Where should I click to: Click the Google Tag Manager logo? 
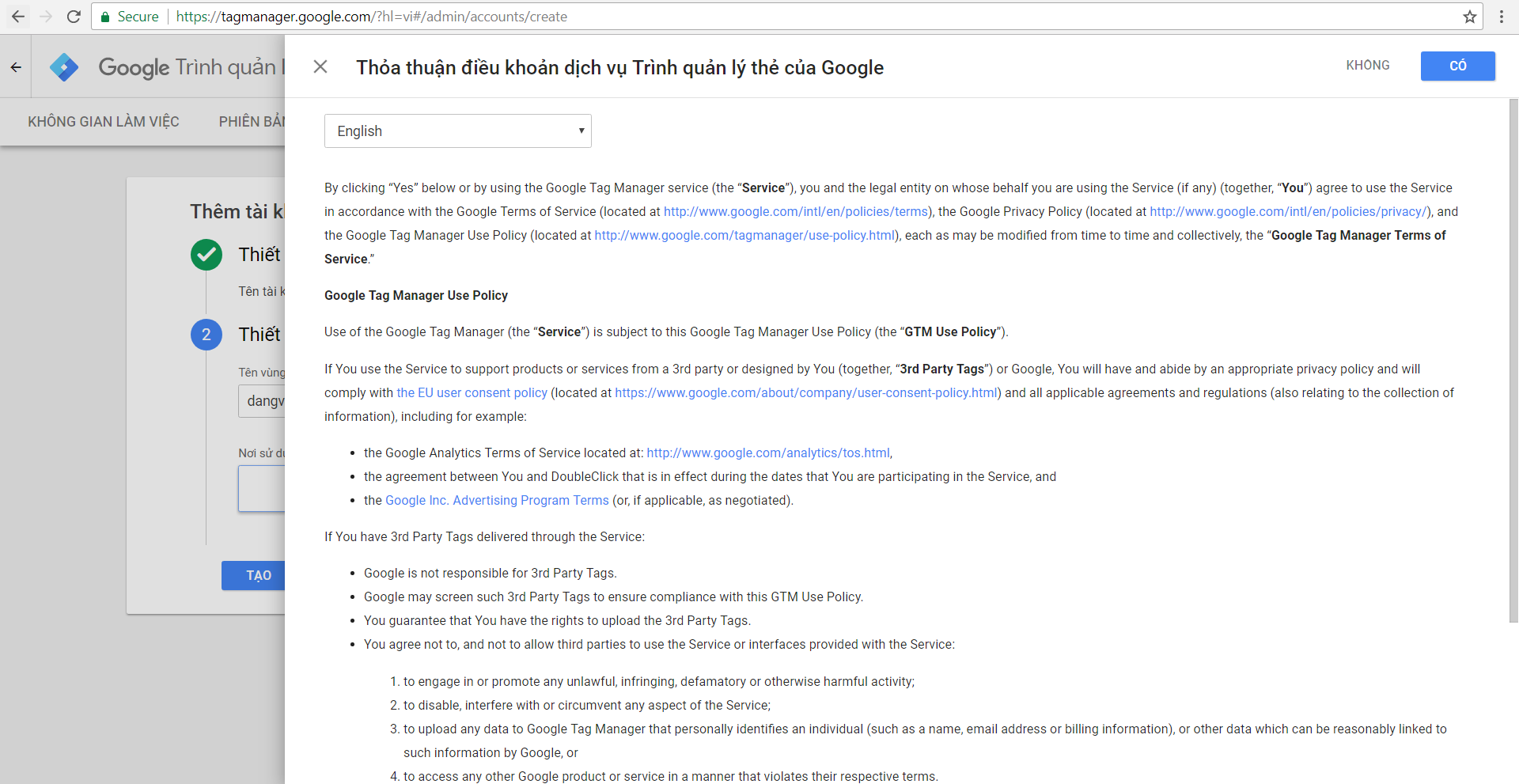click(64, 67)
